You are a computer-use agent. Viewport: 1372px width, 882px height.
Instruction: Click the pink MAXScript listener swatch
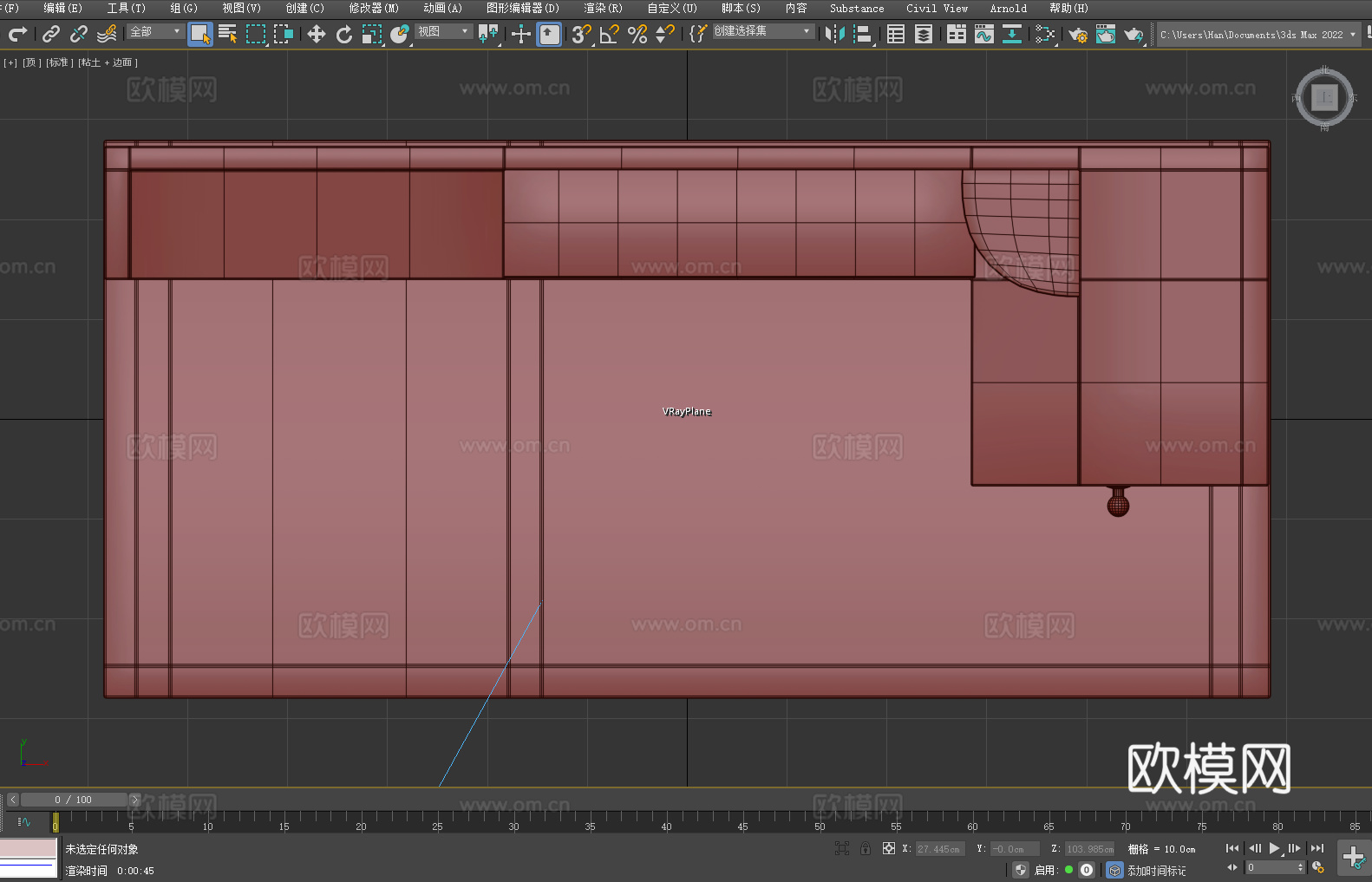point(29,848)
